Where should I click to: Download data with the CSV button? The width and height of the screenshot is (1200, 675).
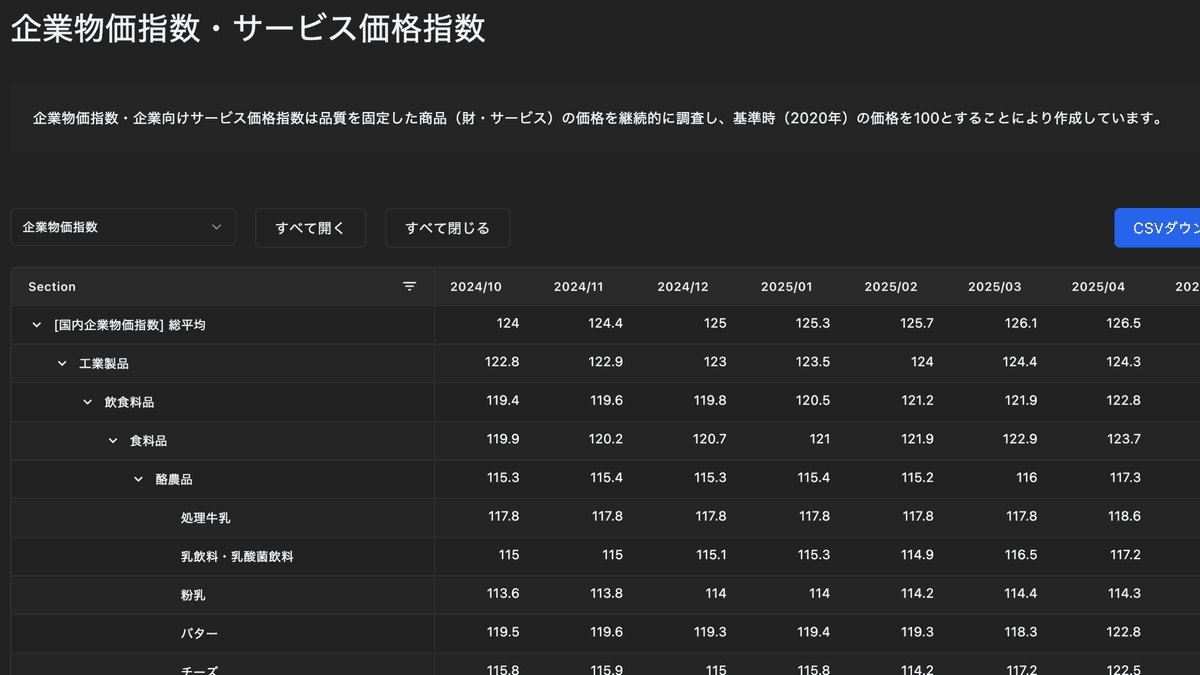coord(1160,228)
